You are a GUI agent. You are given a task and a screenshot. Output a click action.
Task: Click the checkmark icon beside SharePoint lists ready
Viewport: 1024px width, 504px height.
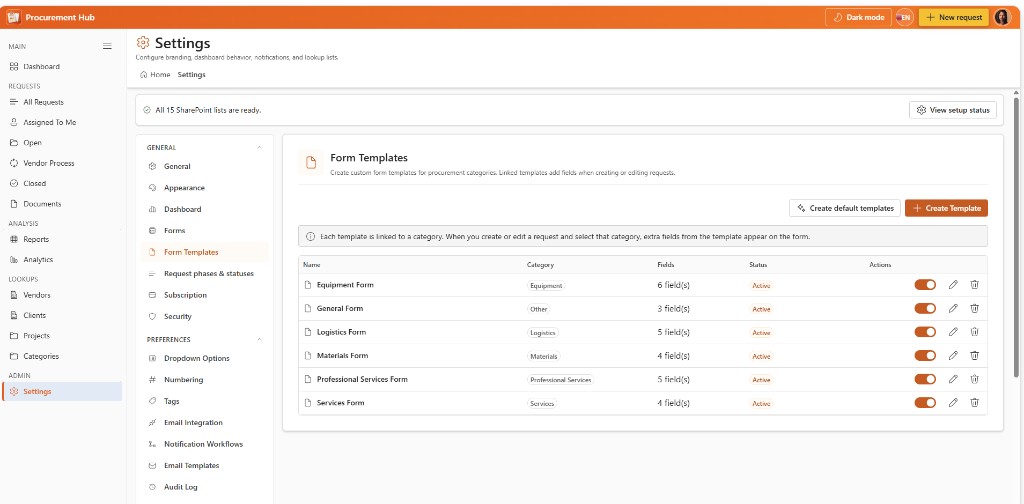(x=147, y=110)
